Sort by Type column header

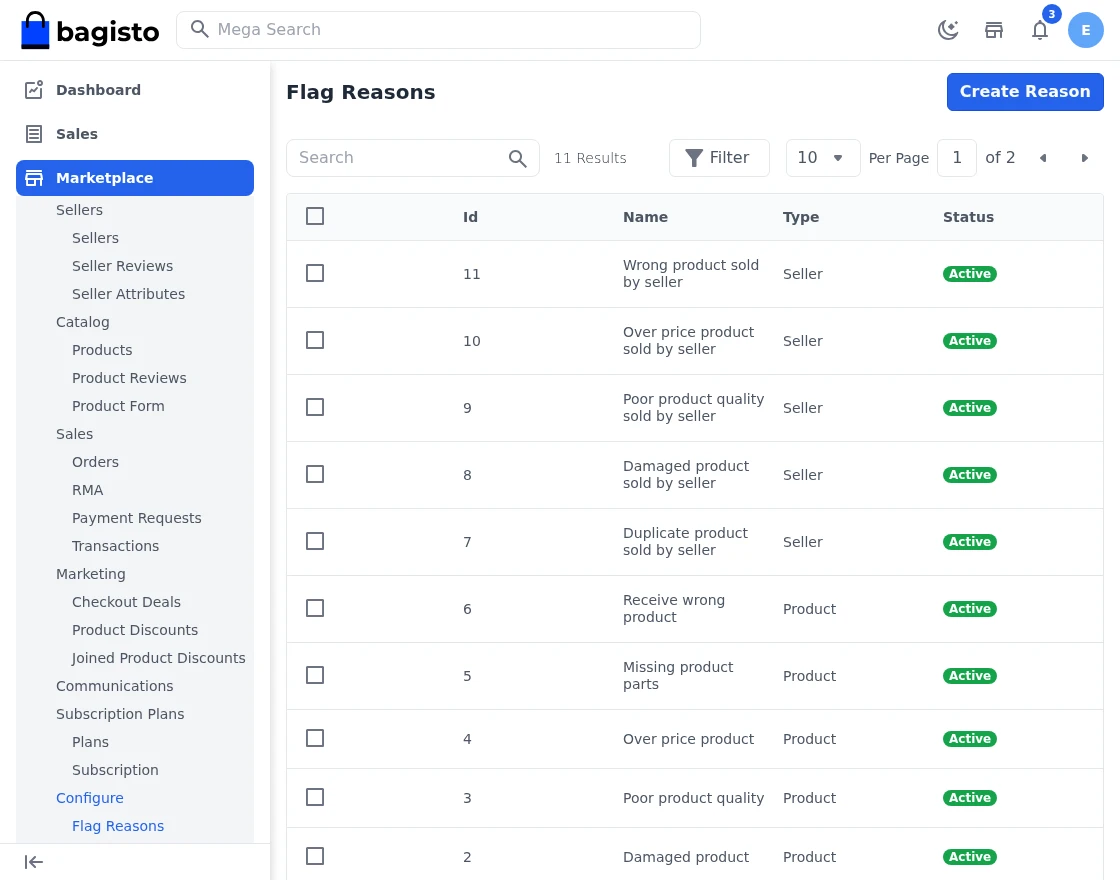click(x=801, y=217)
